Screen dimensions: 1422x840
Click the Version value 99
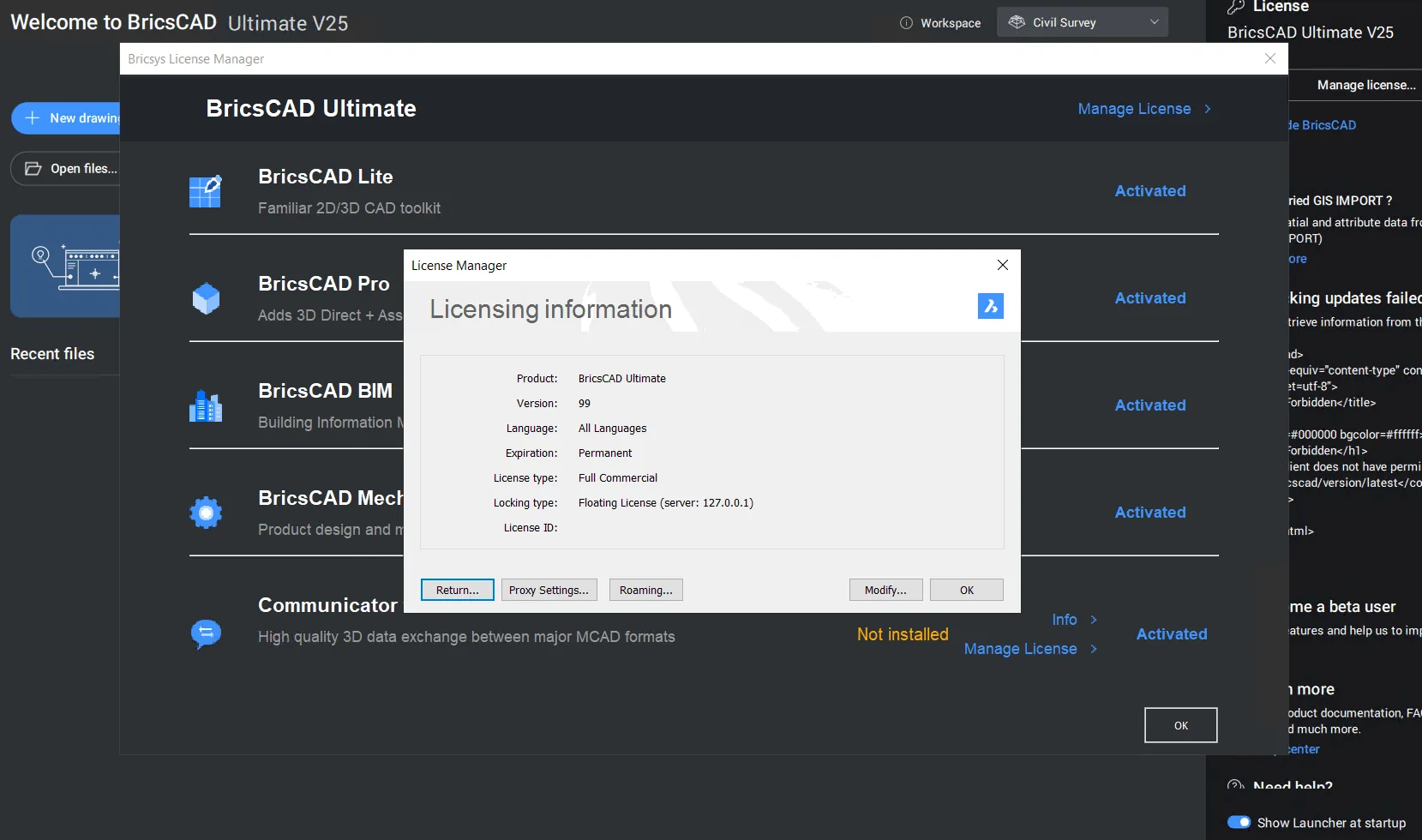tap(585, 404)
